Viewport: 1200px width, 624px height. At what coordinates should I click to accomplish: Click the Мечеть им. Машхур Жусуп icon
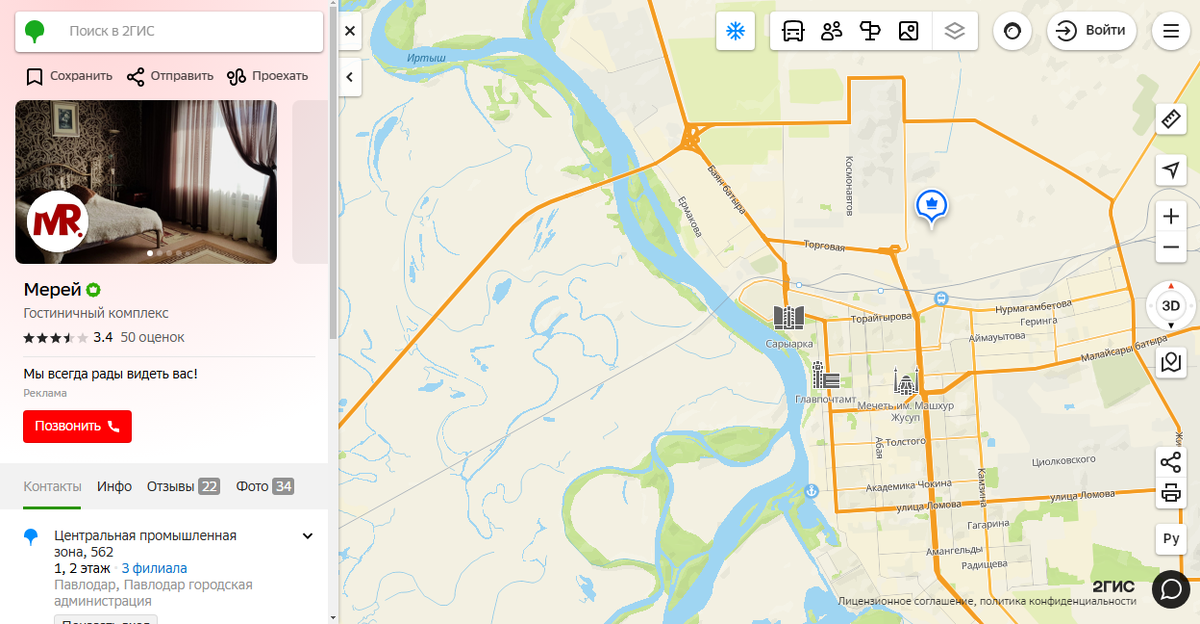(906, 381)
